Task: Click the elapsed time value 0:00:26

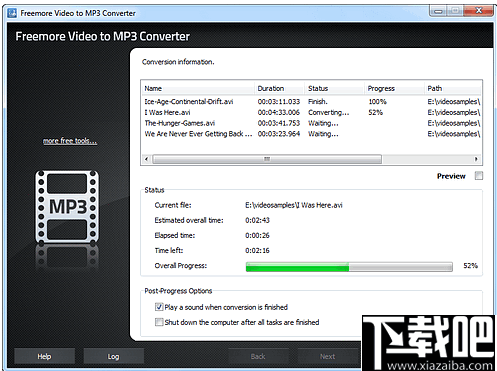Action: [x=257, y=235]
